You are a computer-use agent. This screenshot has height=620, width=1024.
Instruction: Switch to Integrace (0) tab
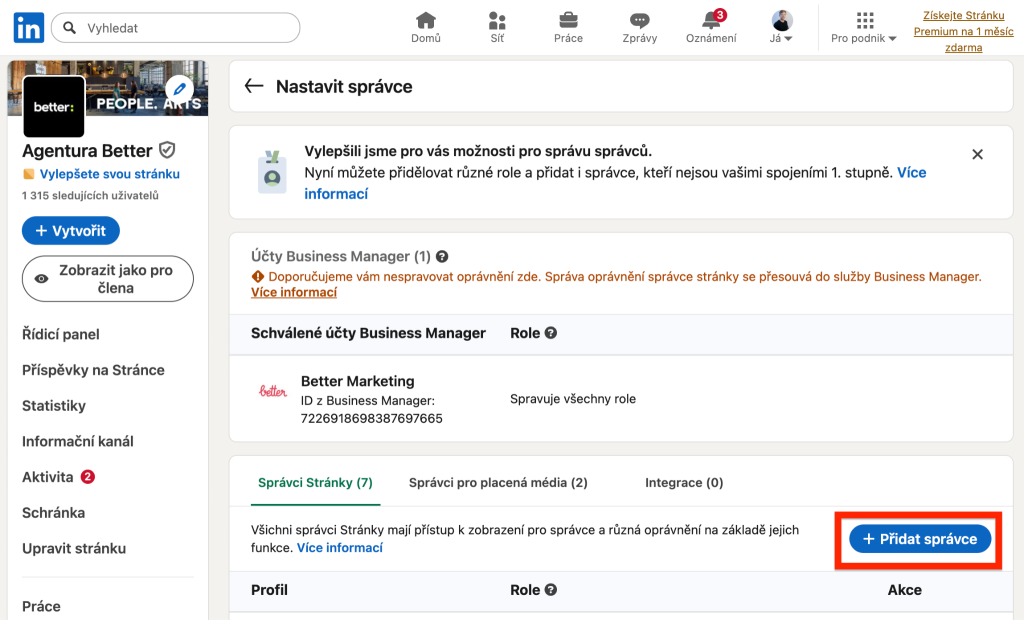[x=684, y=483]
